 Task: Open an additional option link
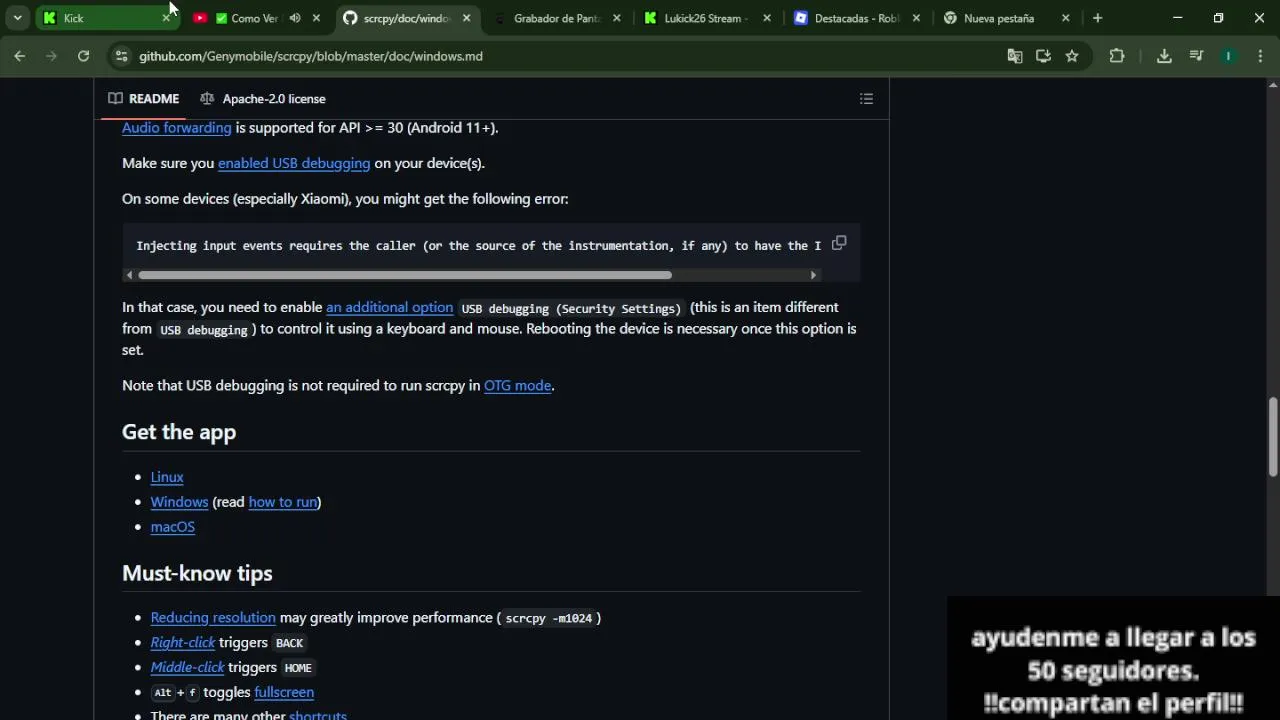coord(389,307)
